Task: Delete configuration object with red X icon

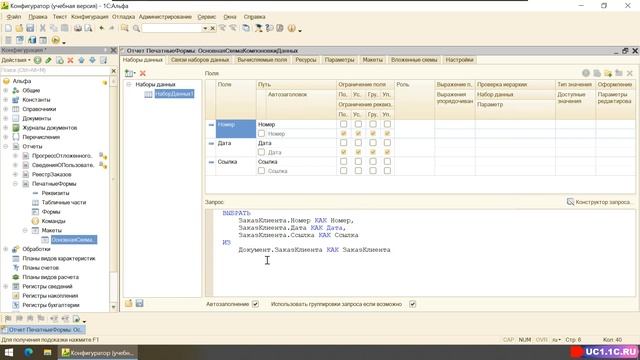Action: [70, 60]
